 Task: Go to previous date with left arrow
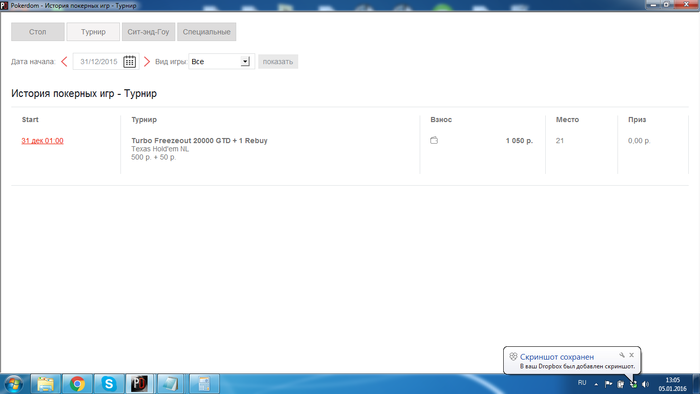click(64, 62)
